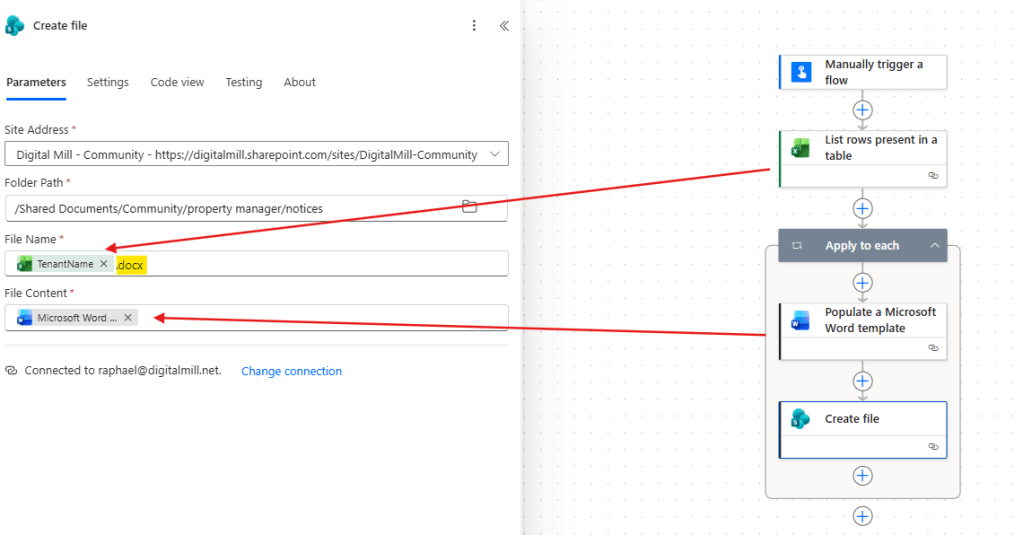Click the connection icon beside Connected to text
Image resolution: width=1023 pixels, height=535 pixels.
[11, 371]
